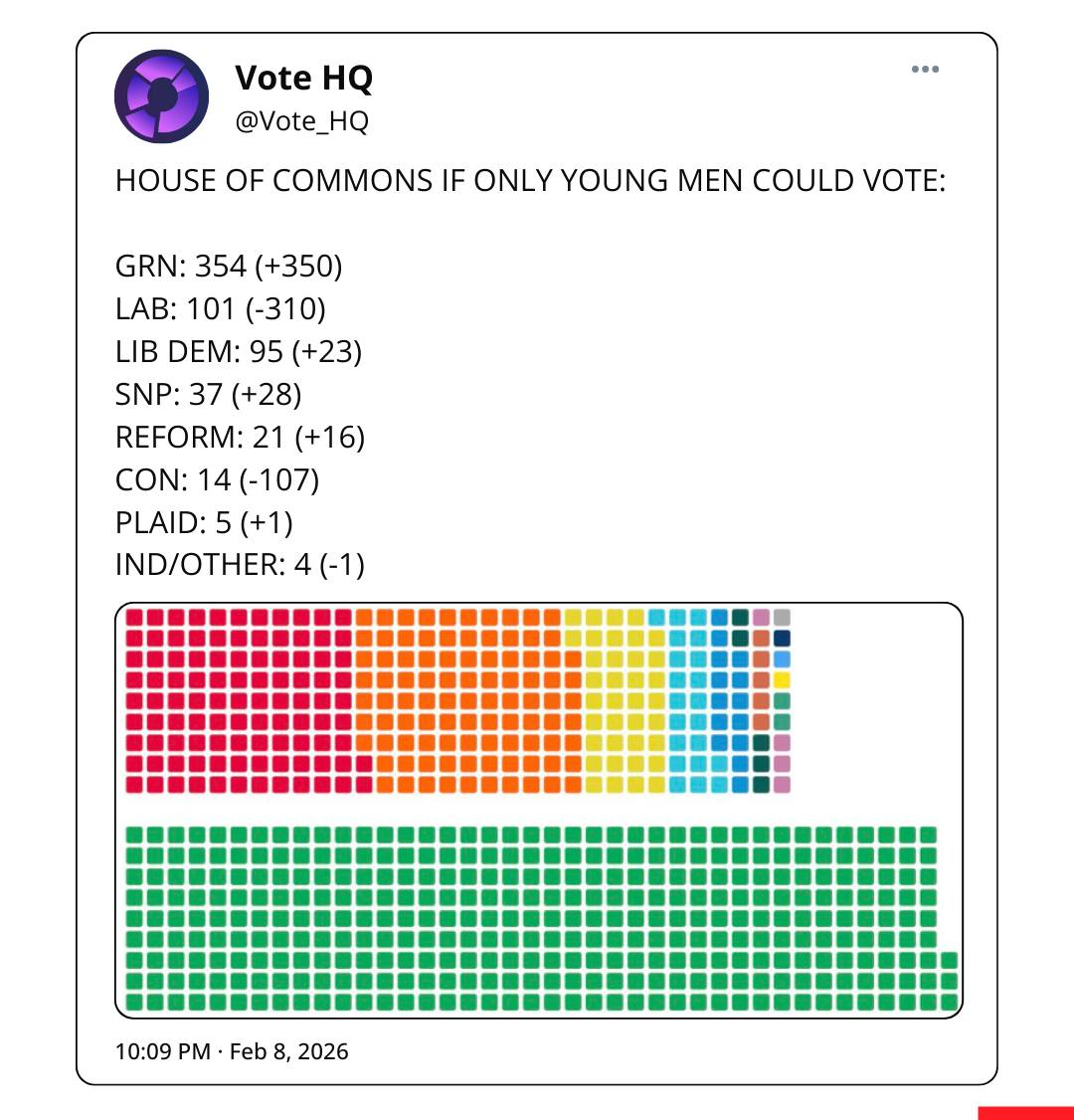The image size is (1074, 1120).
Task: Open the three-dot more options menu
Action: pos(925,70)
